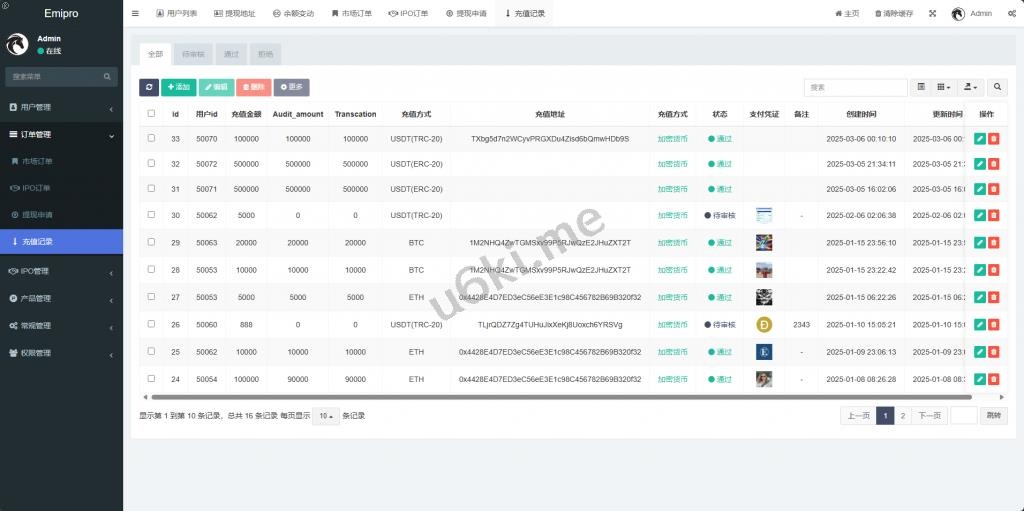The width and height of the screenshot is (1024, 511).
Task: Open the Dogecoin payment proof thumbnail
Action: click(764, 324)
